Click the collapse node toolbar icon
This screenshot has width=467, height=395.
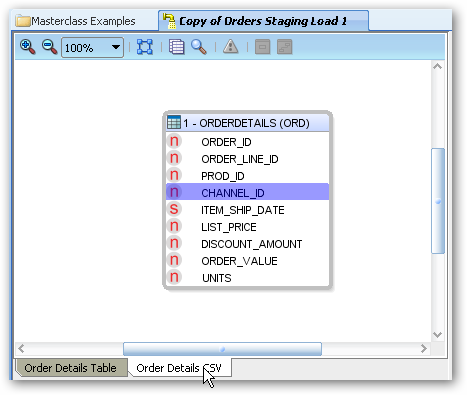click(x=262, y=47)
